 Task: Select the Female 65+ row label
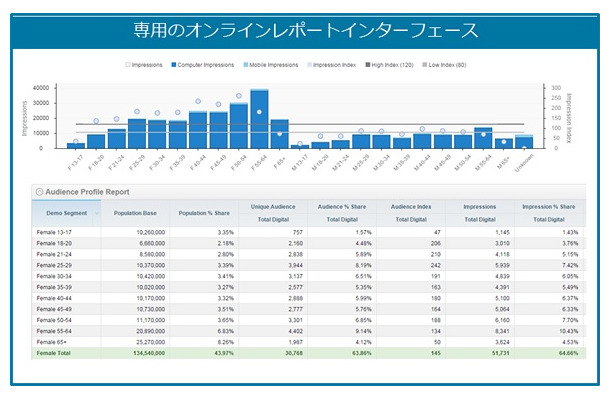coord(51,342)
